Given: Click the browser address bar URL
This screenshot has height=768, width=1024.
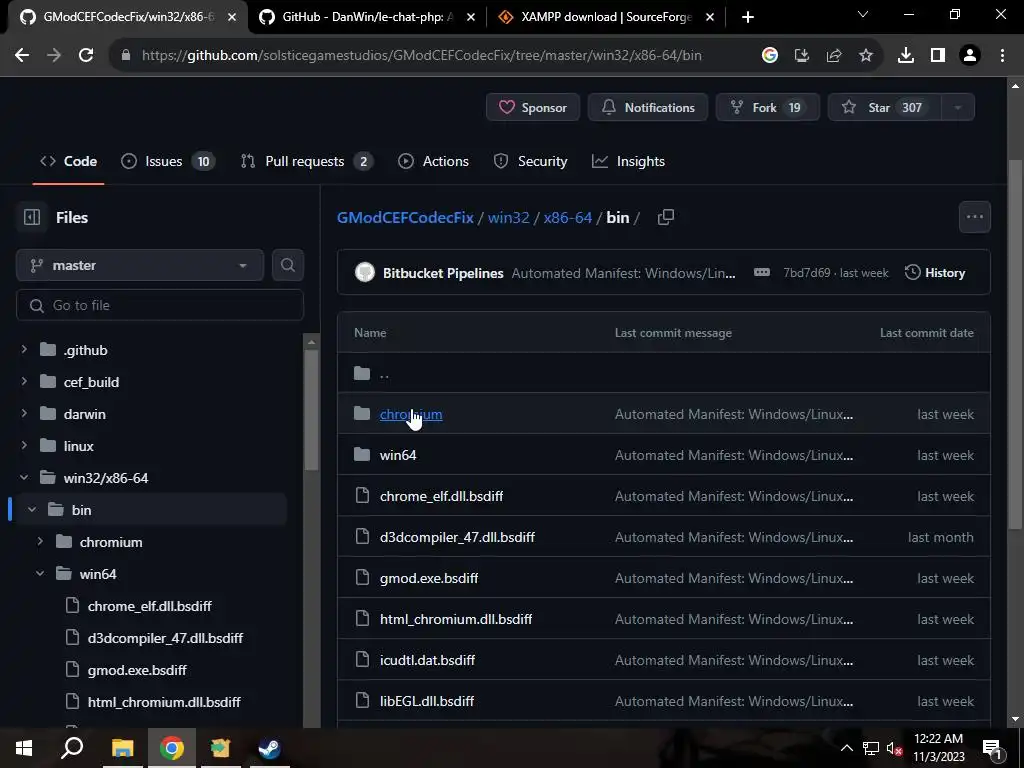Looking at the screenshot, I should (x=421, y=56).
